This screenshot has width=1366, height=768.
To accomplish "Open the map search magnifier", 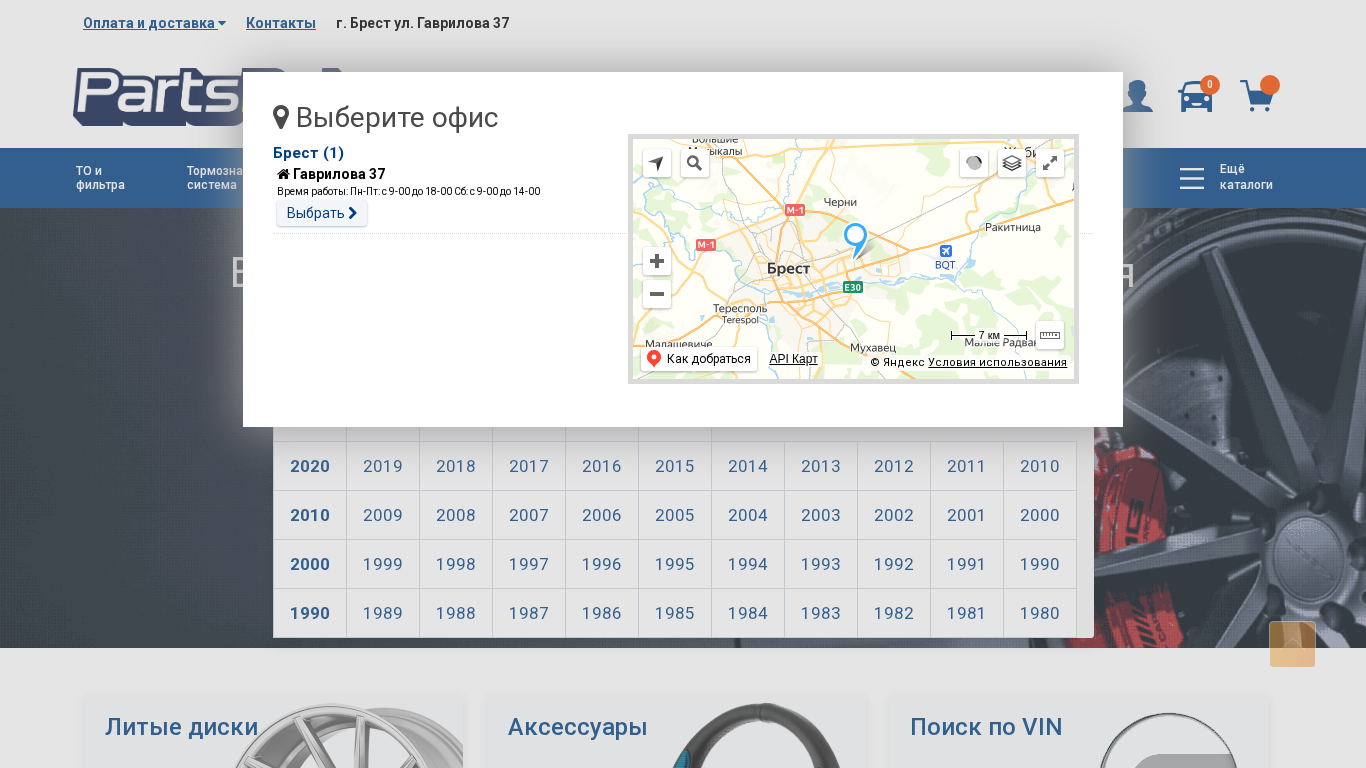I will [x=695, y=163].
